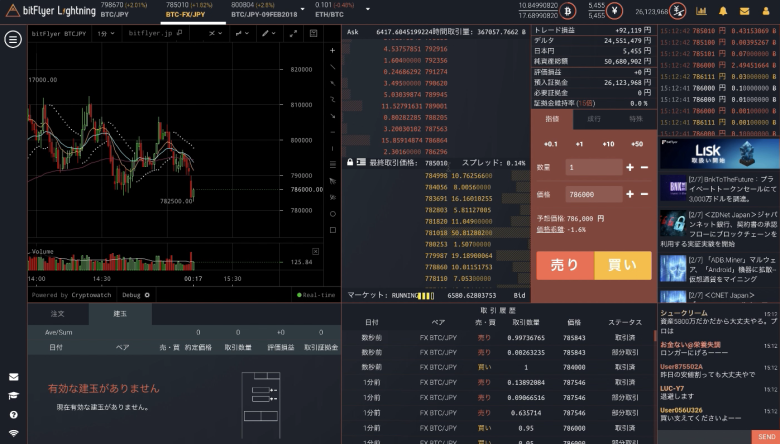
Task: Click the save chart icon
Action: point(313,33)
